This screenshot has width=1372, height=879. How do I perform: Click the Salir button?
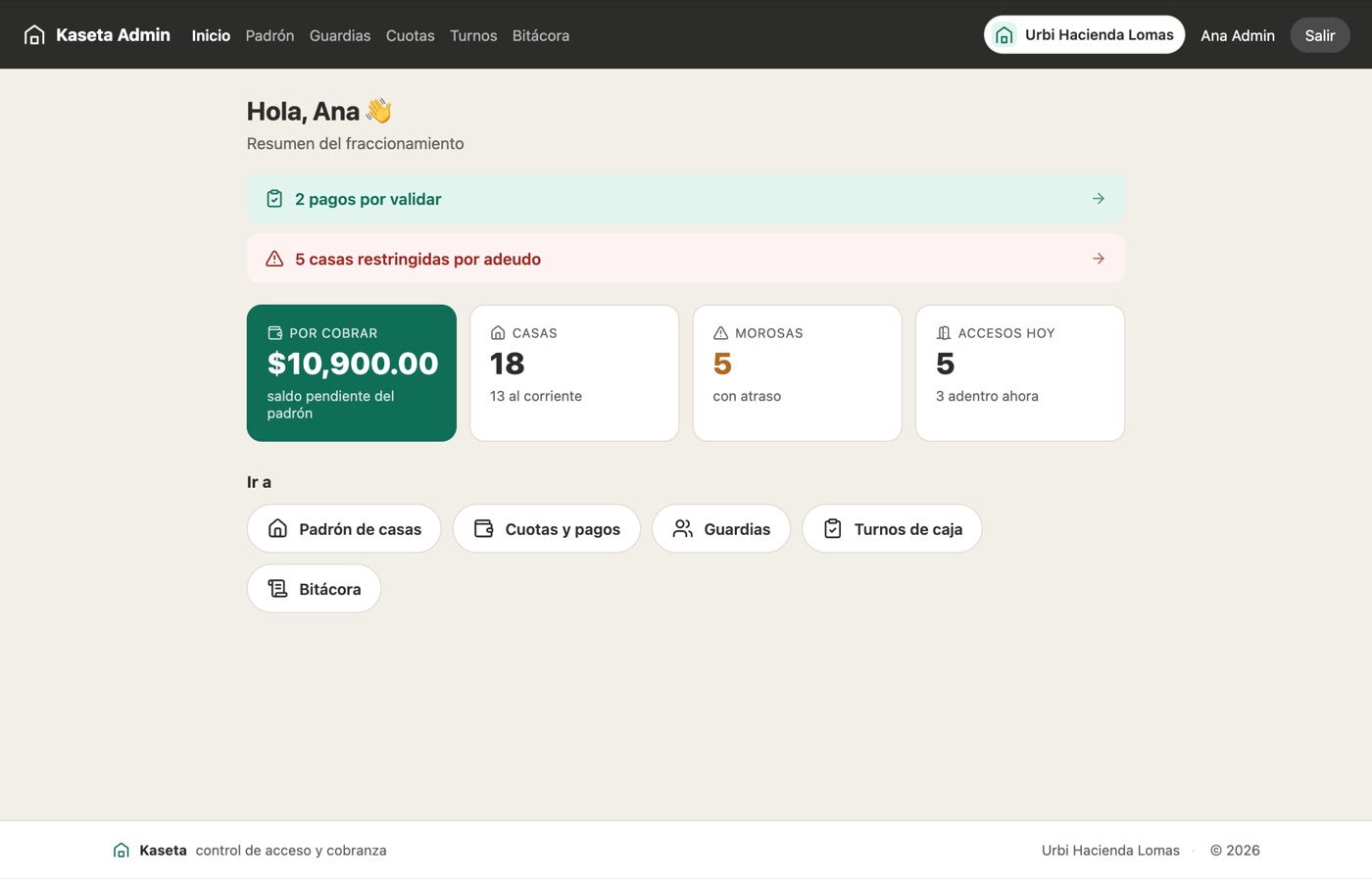pyautogui.click(x=1320, y=35)
